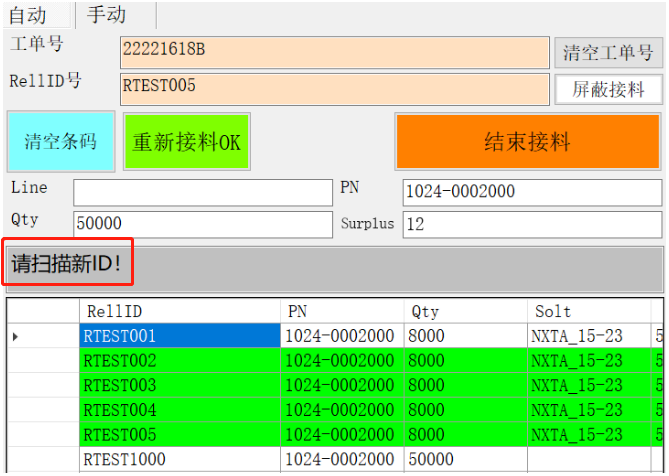
Task: Select the Qty cell of RTEST005
Action: pos(465,434)
